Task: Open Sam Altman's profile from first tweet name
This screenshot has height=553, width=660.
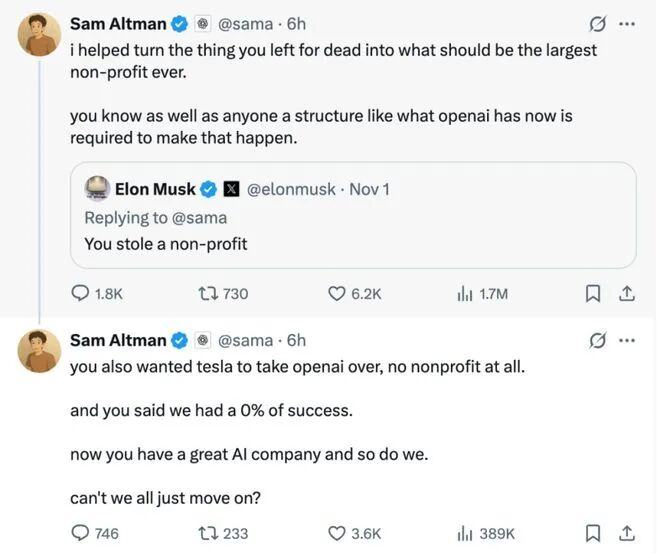Action: (x=118, y=23)
